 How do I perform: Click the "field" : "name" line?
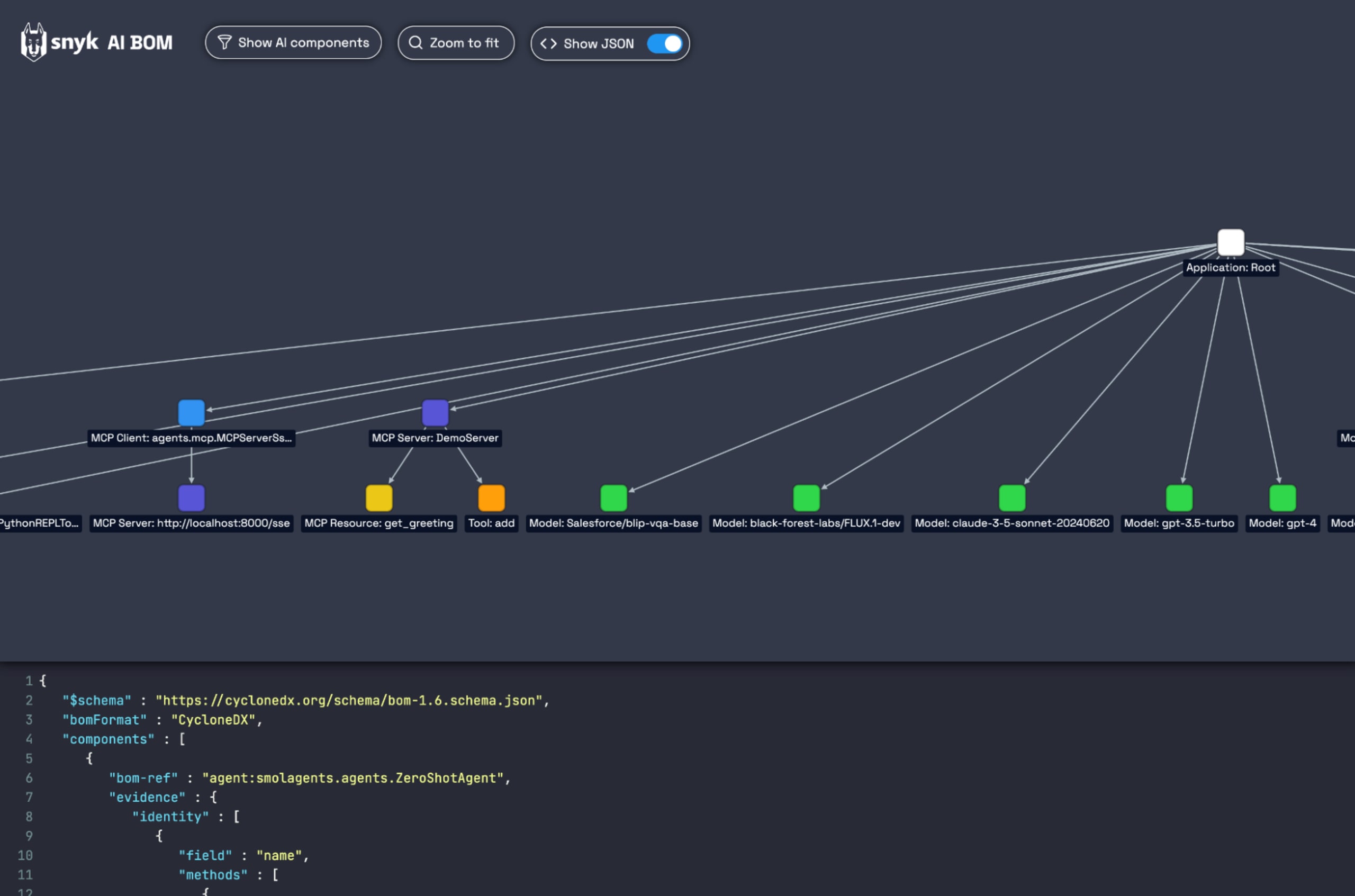coord(244,855)
